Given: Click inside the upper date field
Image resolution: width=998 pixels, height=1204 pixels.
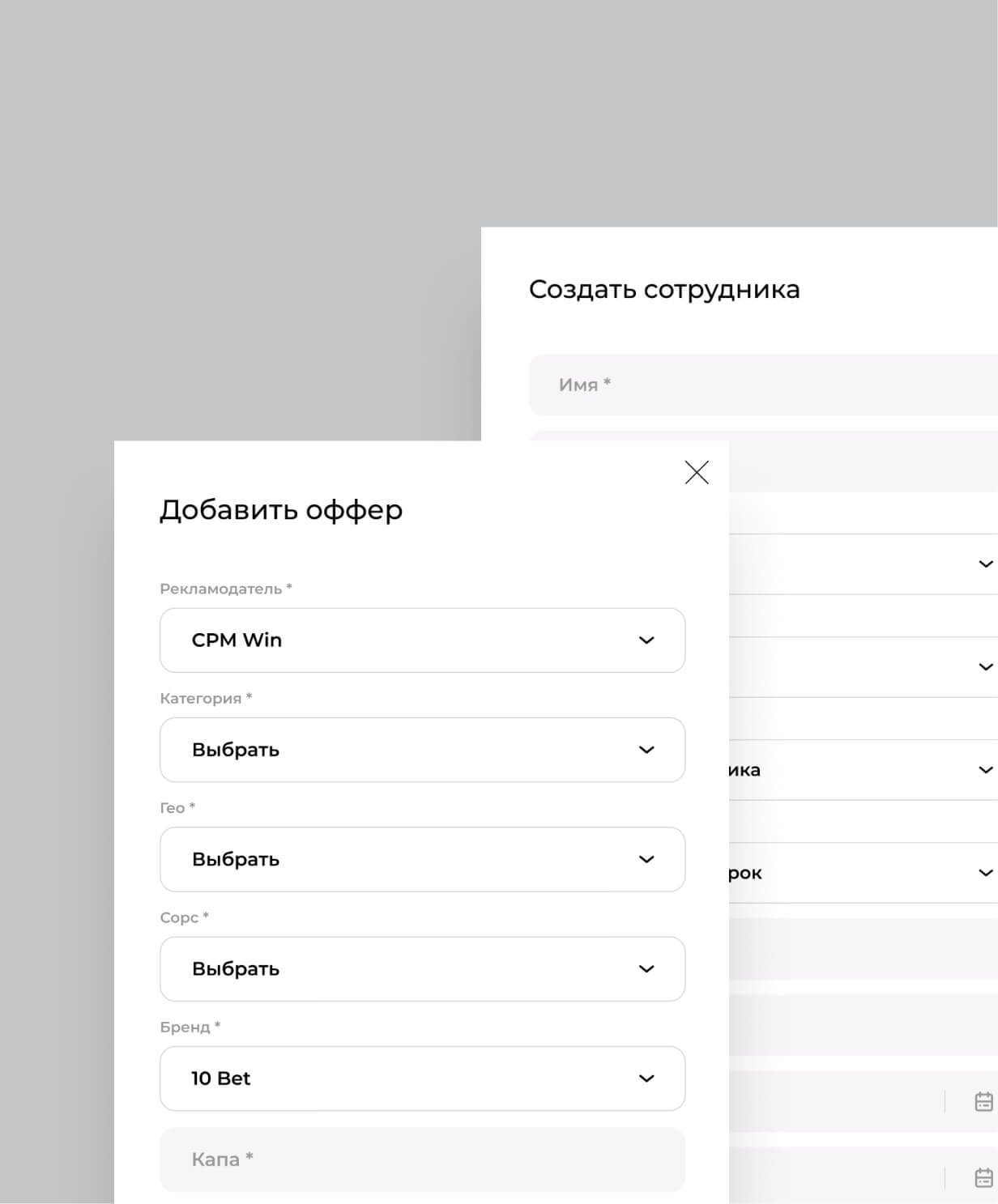Looking at the screenshot, I should [834, 1102].
